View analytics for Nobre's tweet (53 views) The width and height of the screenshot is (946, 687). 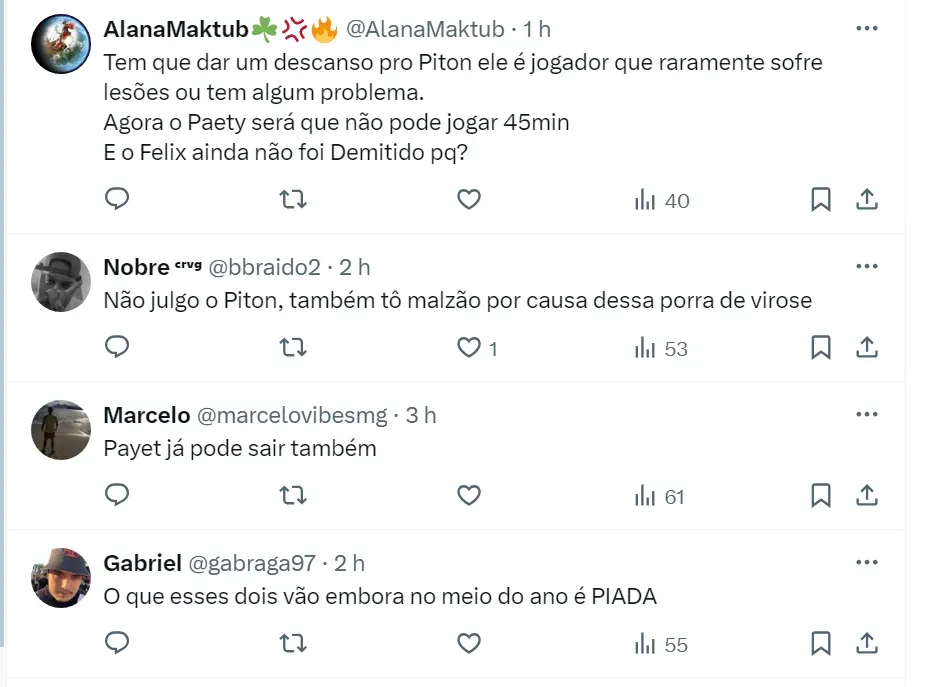pos(661,348)
